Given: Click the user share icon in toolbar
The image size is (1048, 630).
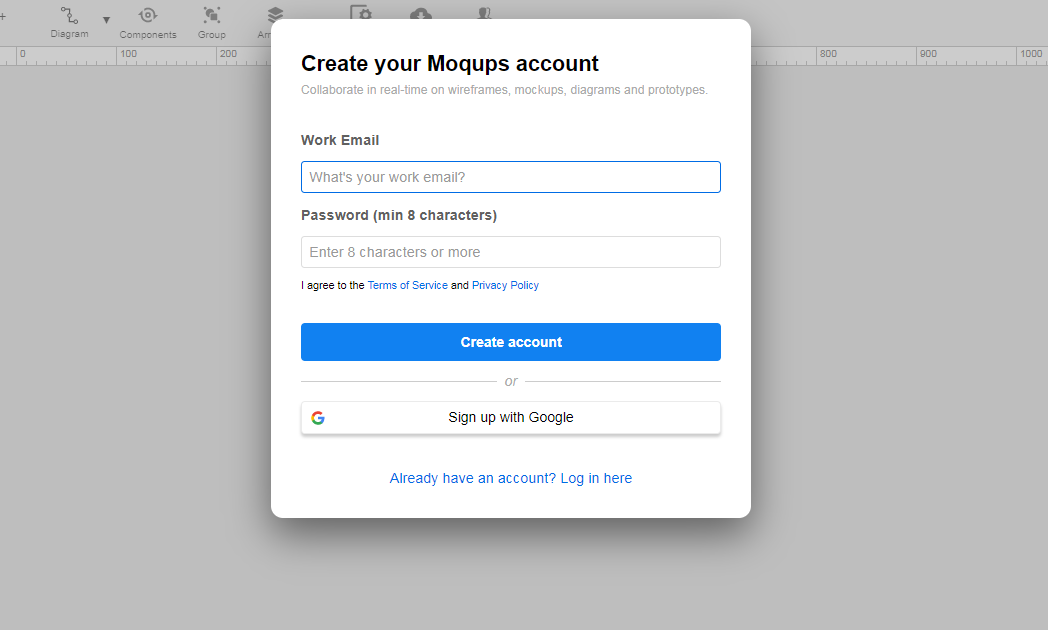Looking at the screenshot, I should [x=484, y=13].
